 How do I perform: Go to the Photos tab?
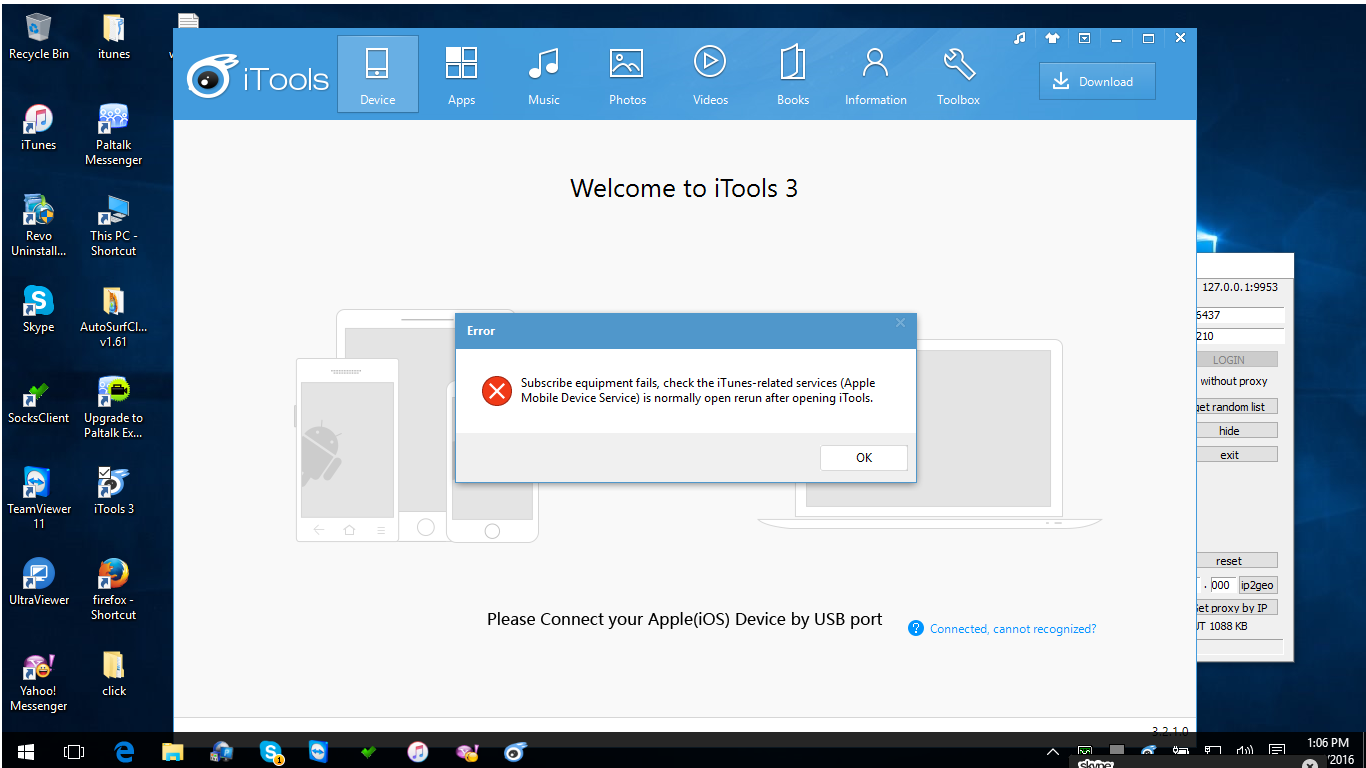(627, 74)
